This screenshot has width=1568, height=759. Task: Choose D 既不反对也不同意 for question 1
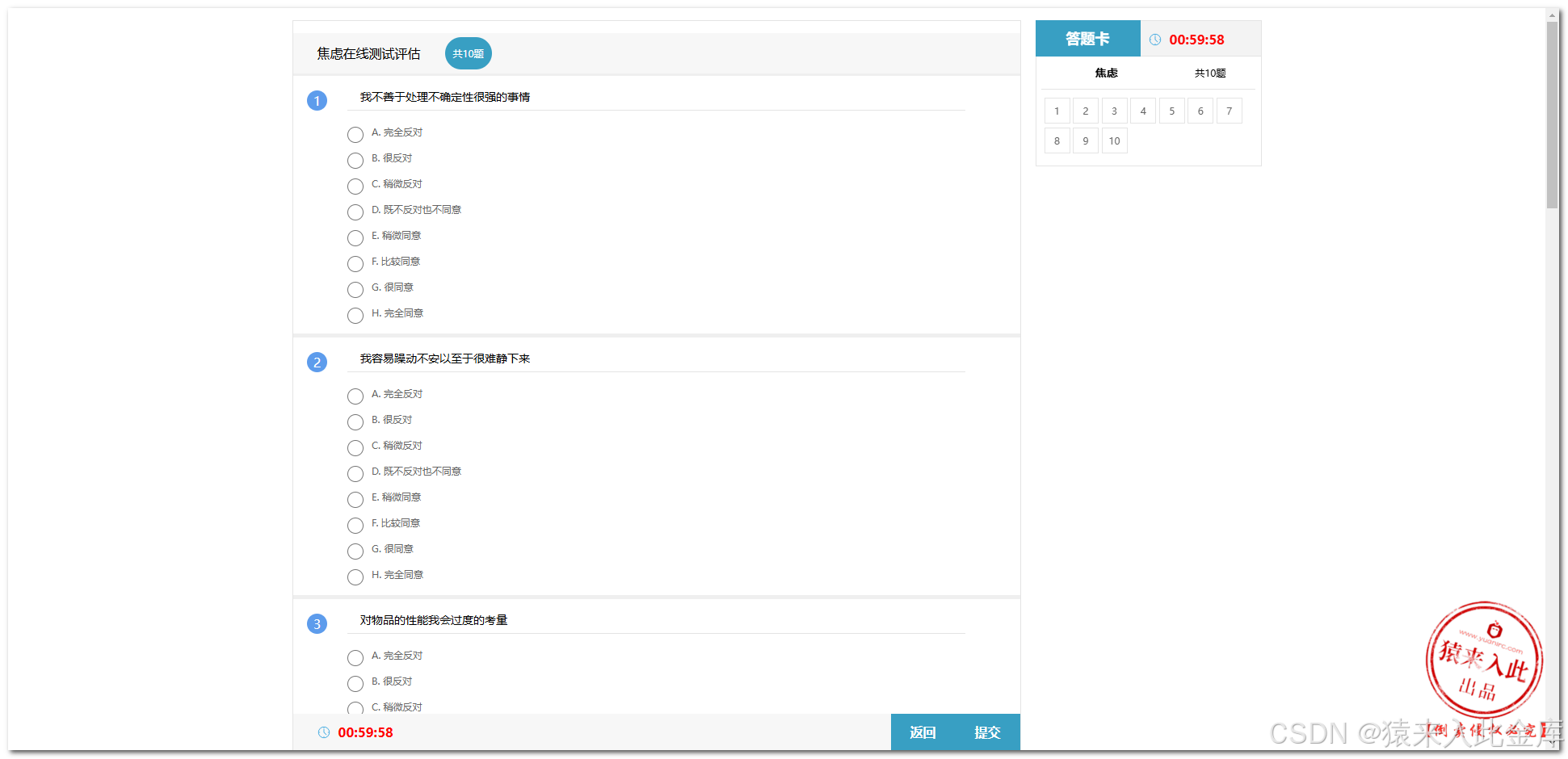click(355, 212)
